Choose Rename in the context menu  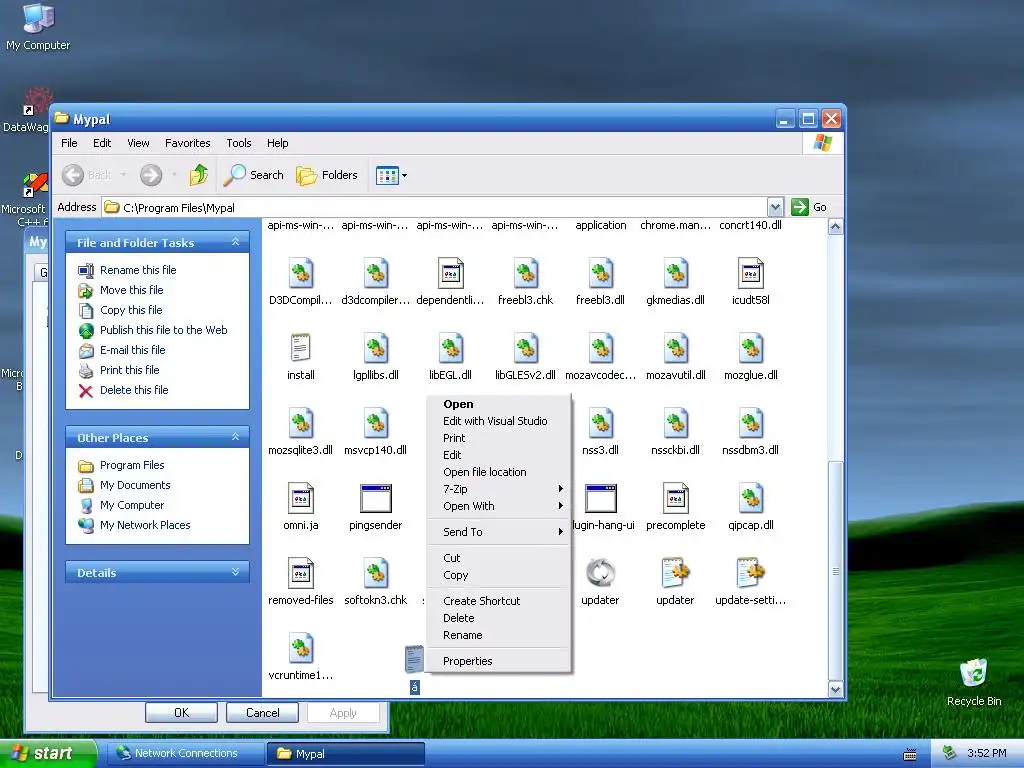pyautogui.click(x=499, y=635)
